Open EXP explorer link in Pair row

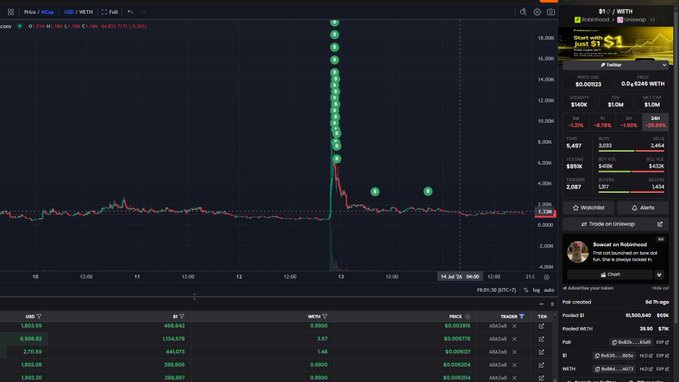[x=662, y=342]
